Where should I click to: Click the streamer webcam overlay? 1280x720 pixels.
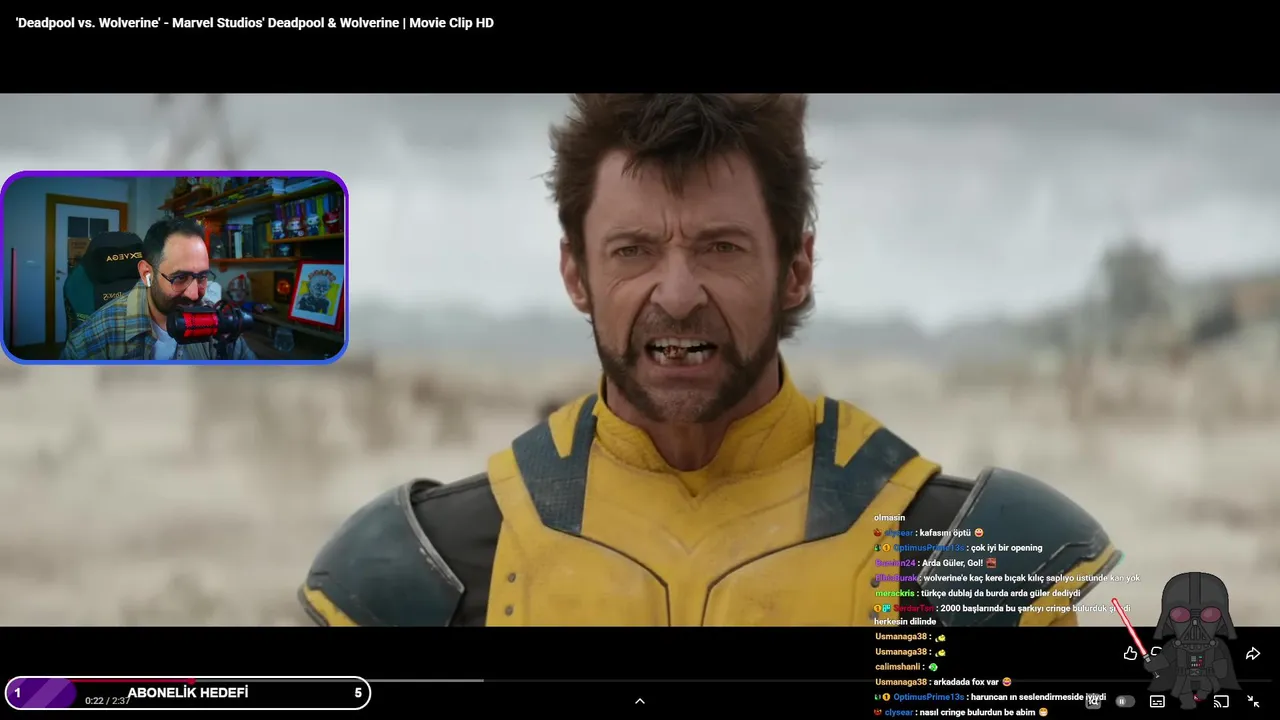click(x=174, y=267)
